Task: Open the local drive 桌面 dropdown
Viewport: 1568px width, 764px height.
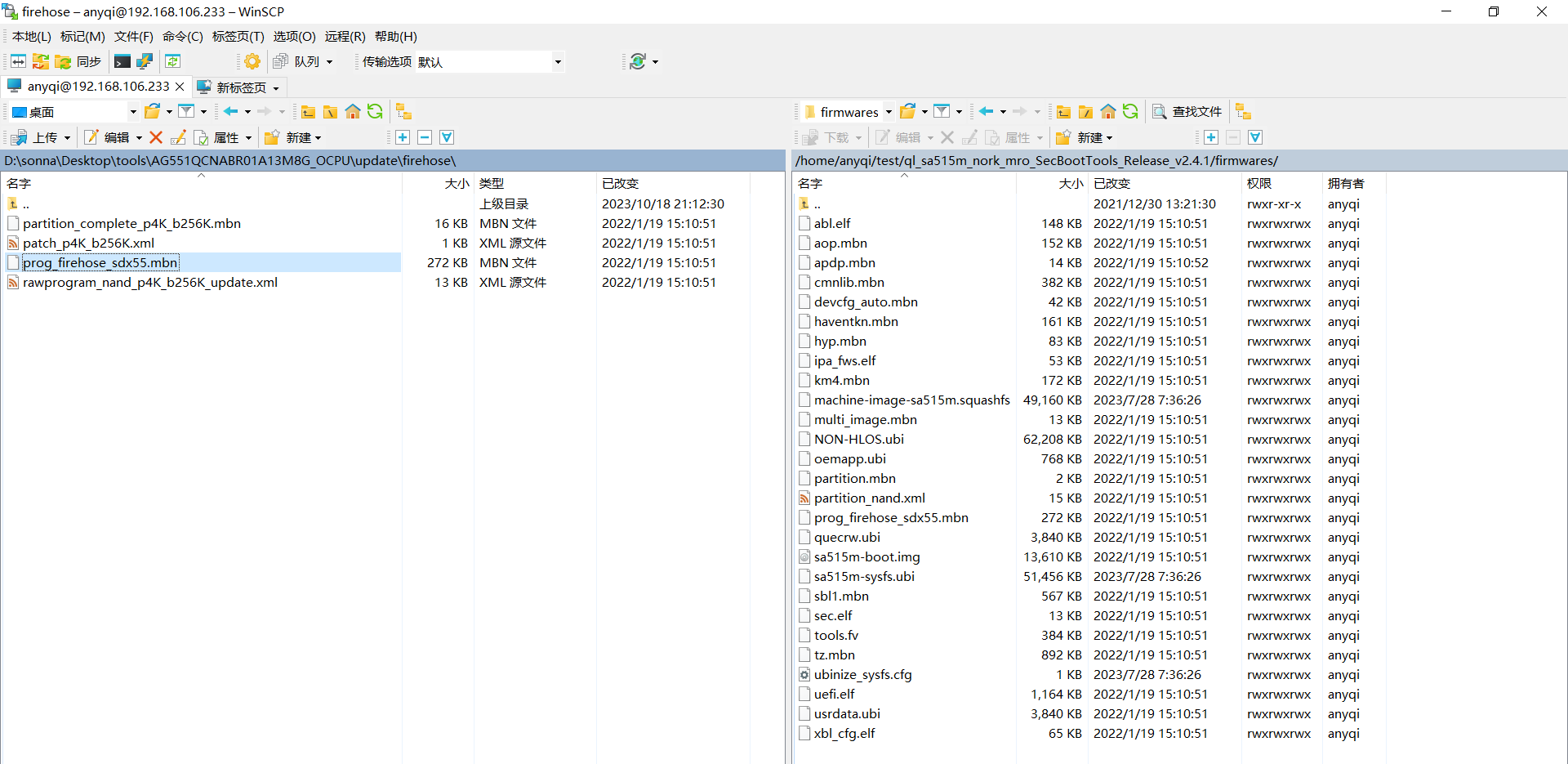Action: coord(133,112)
